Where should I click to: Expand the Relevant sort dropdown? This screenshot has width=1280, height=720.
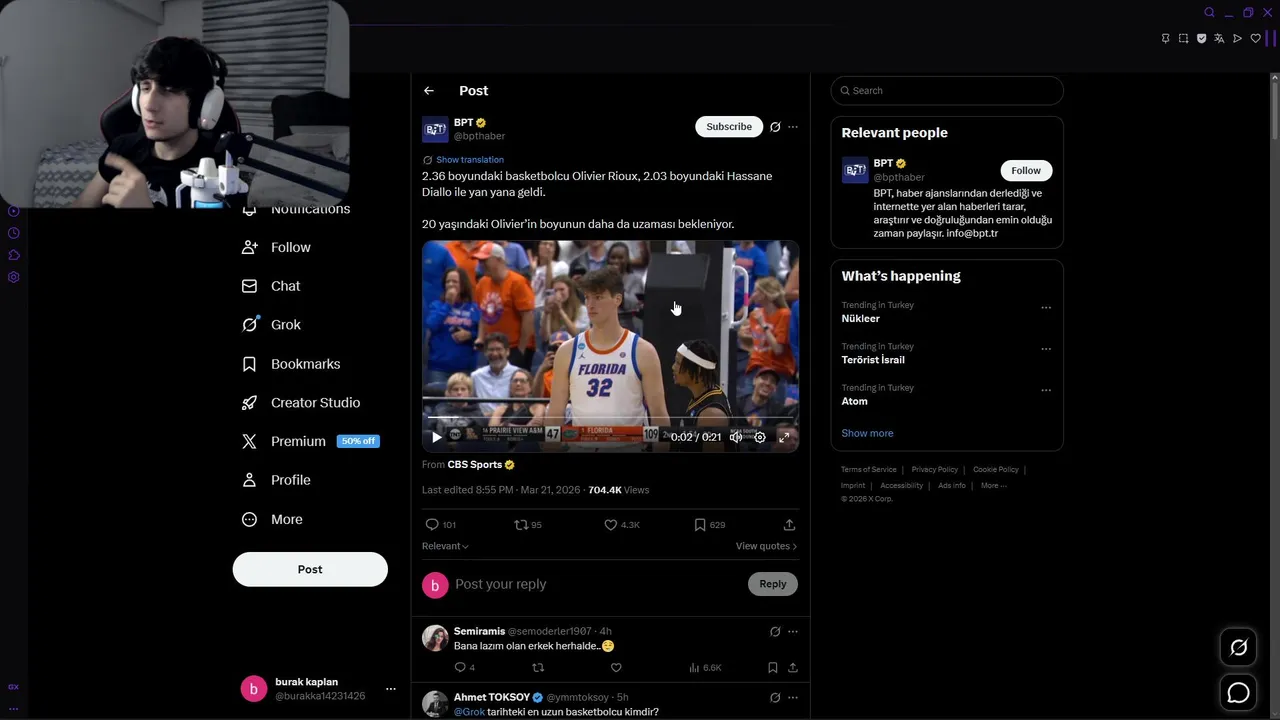pyautogui.click(x=445, y=546)
